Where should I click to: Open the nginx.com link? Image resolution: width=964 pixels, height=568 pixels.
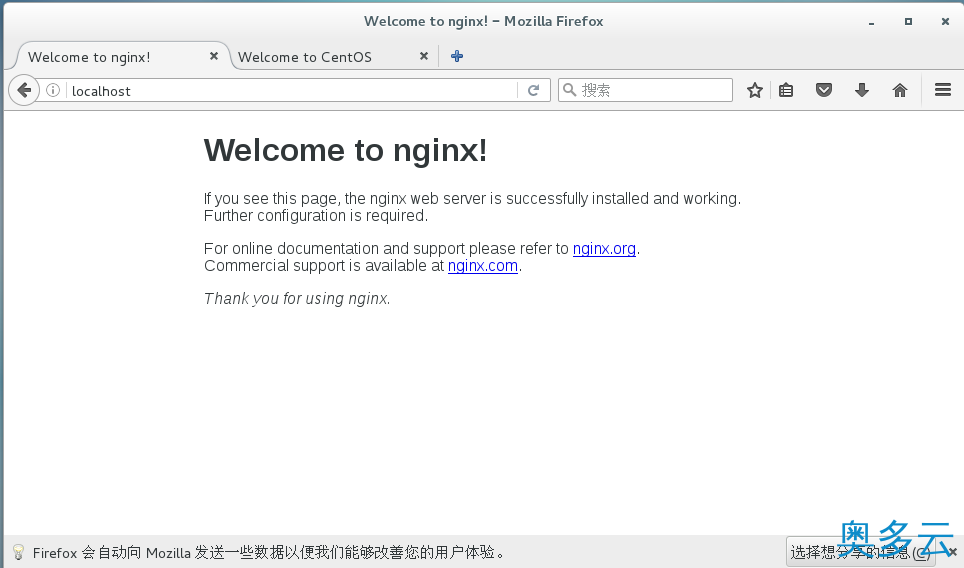pos(483,266)
